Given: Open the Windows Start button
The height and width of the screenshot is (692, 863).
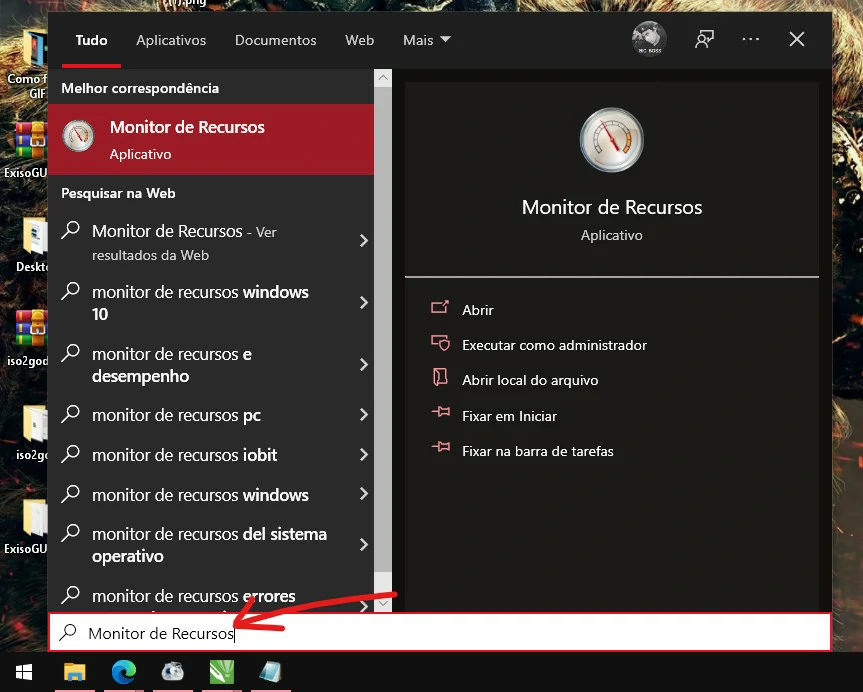Looking at the screenshot, I should pos(24,672).
